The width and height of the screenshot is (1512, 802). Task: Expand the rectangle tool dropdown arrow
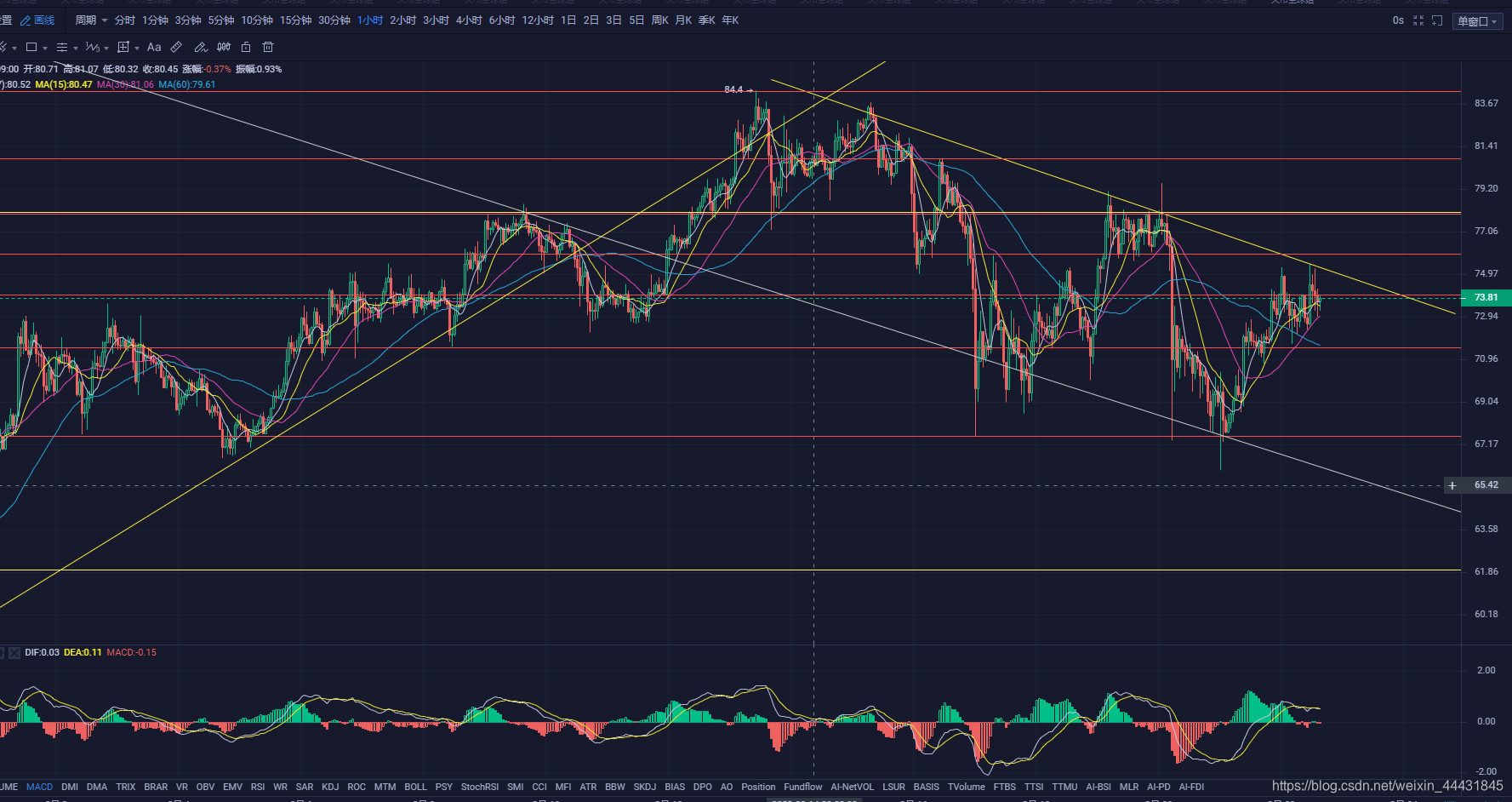click(45, 48)
